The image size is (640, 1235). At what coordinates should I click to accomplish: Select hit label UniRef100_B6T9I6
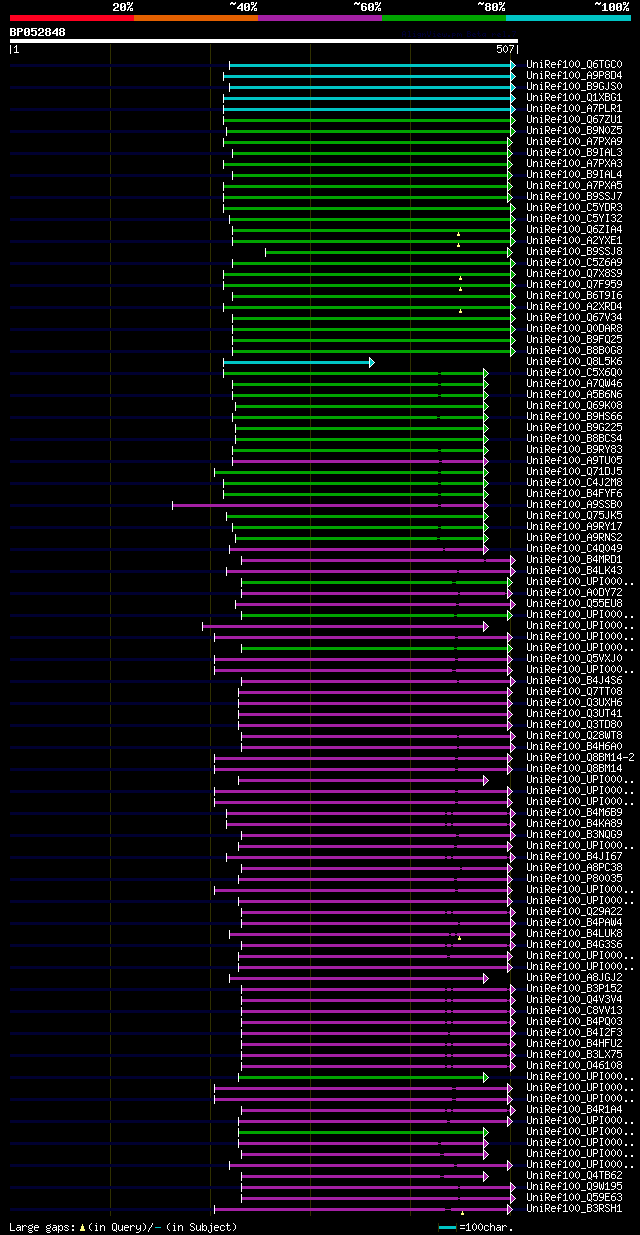[x=574, y=295]
